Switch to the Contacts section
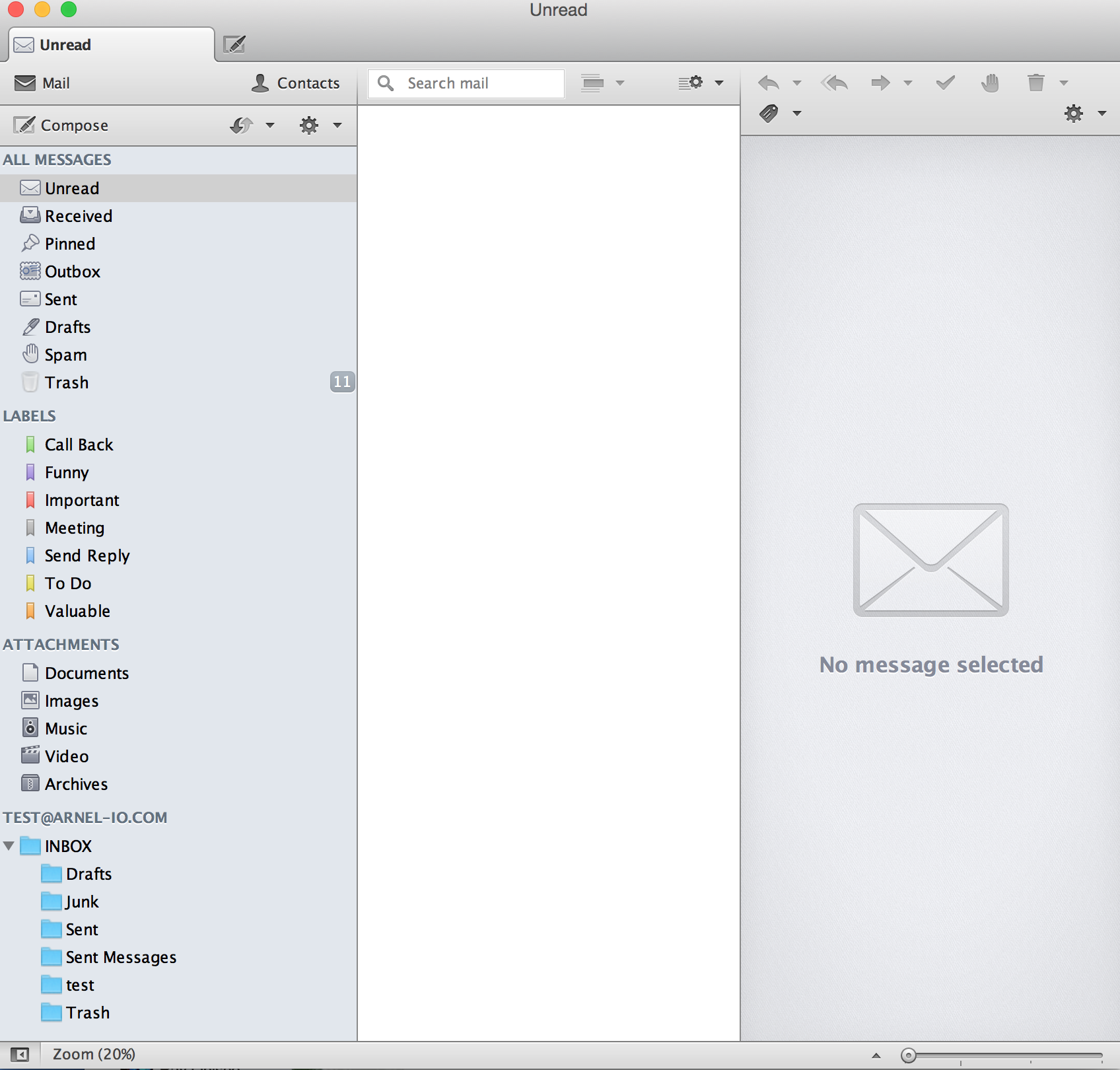The image size is (1120, 1070). [295, 83]
